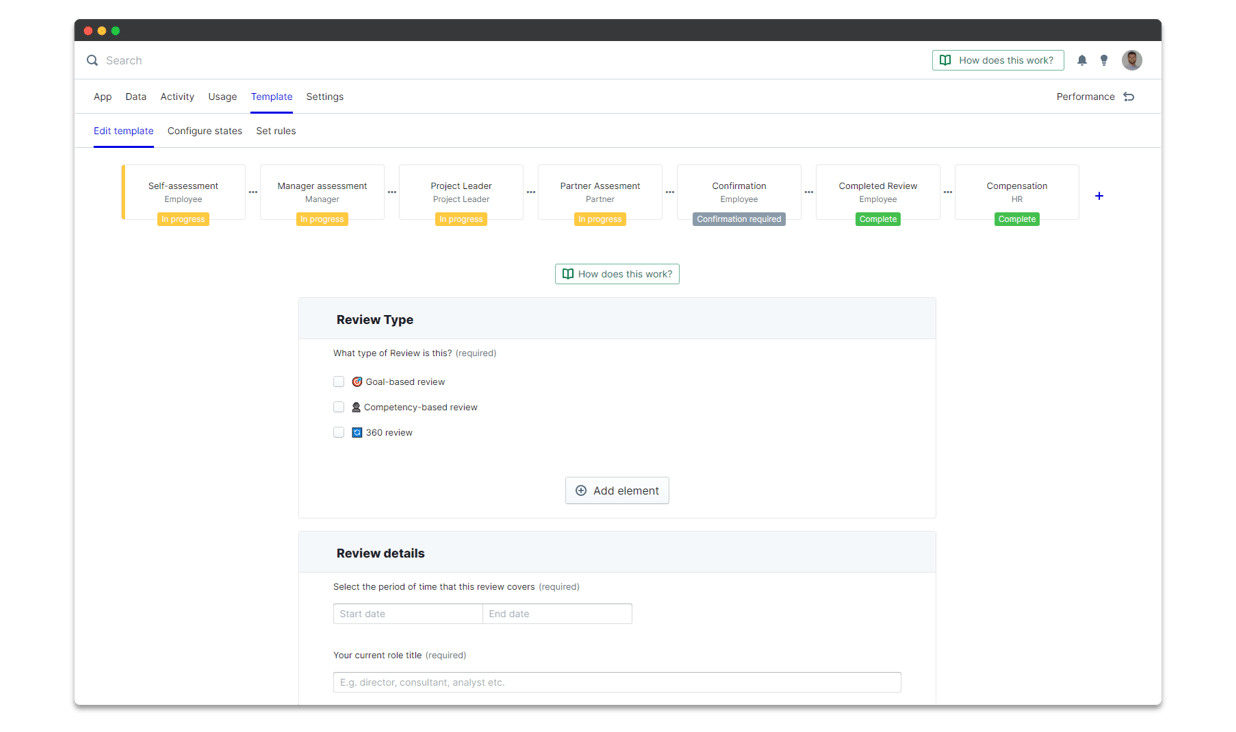This screenshot has height=732, width=1236.
Task: Open the Configure states tab
Action: pyautogui.click(x=205, y=131)
